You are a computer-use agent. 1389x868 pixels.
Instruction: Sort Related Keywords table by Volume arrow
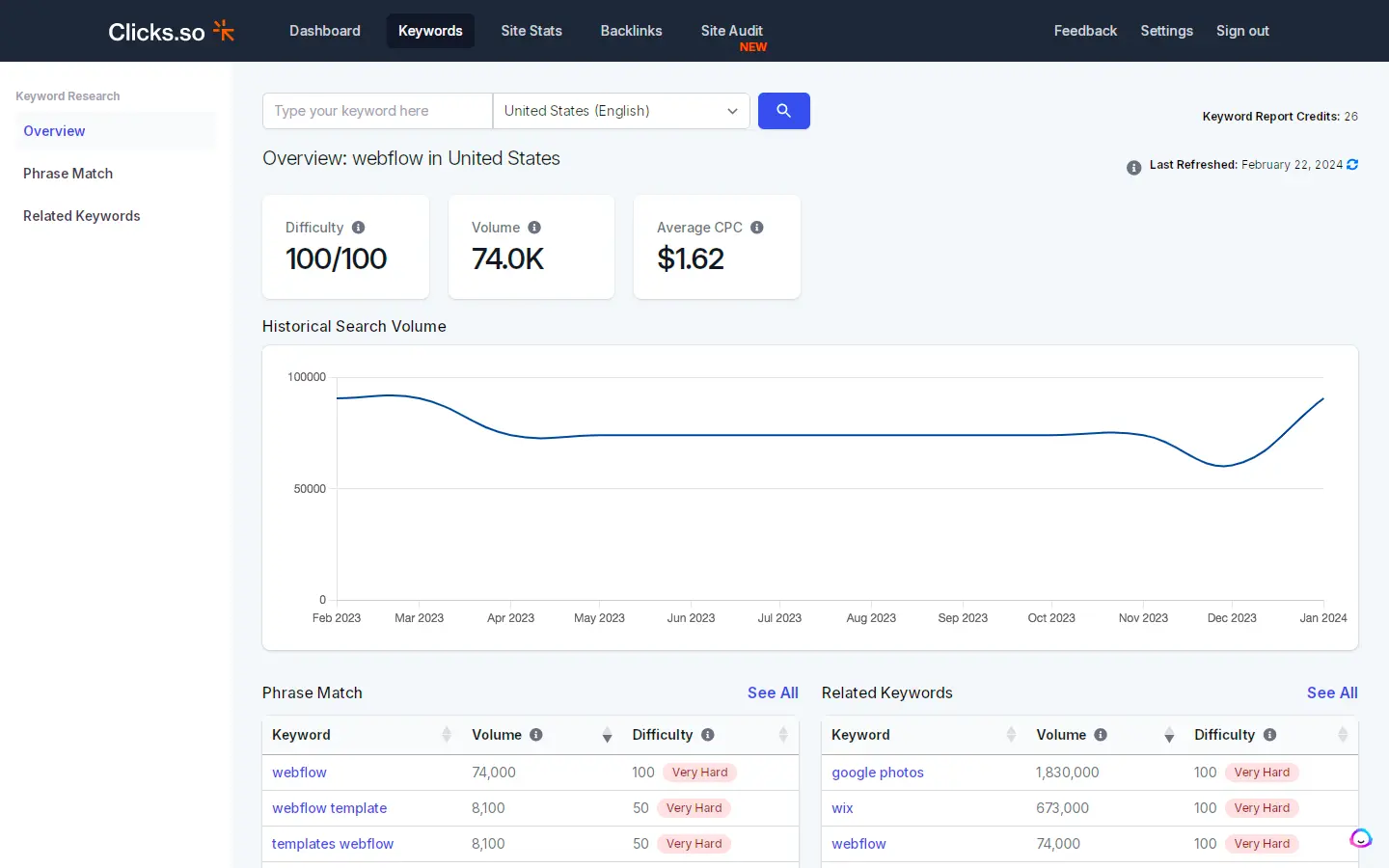pos(1169,736)
